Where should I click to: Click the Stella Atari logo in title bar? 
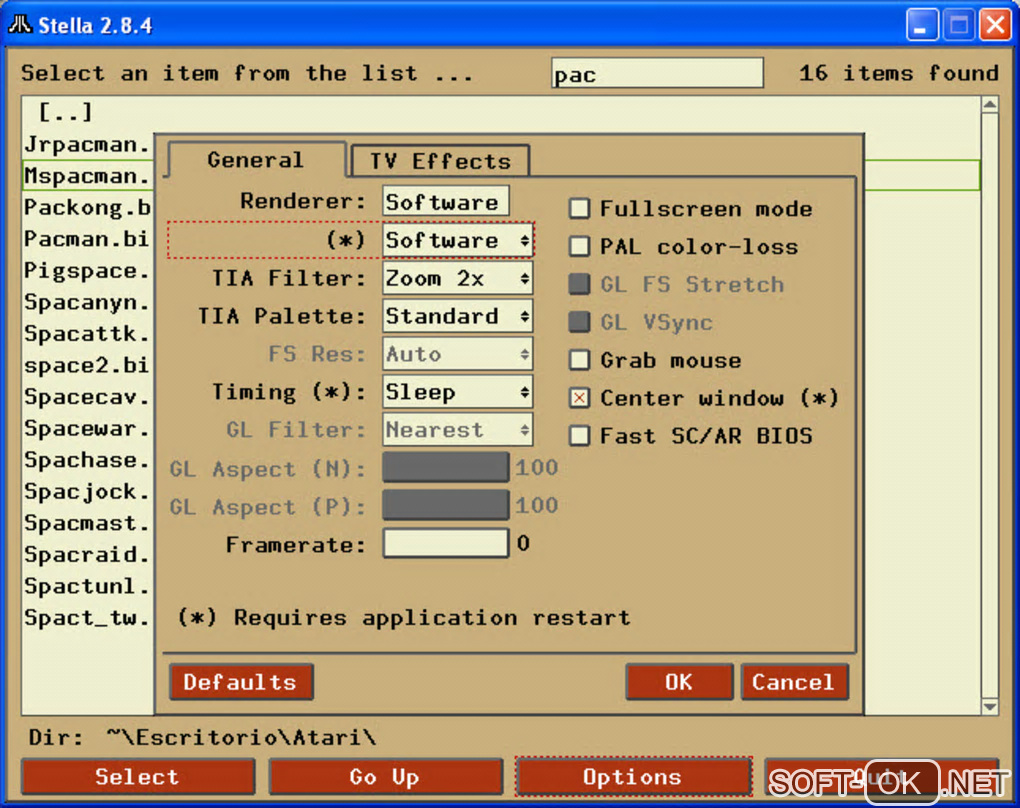(x=20, y=25)
